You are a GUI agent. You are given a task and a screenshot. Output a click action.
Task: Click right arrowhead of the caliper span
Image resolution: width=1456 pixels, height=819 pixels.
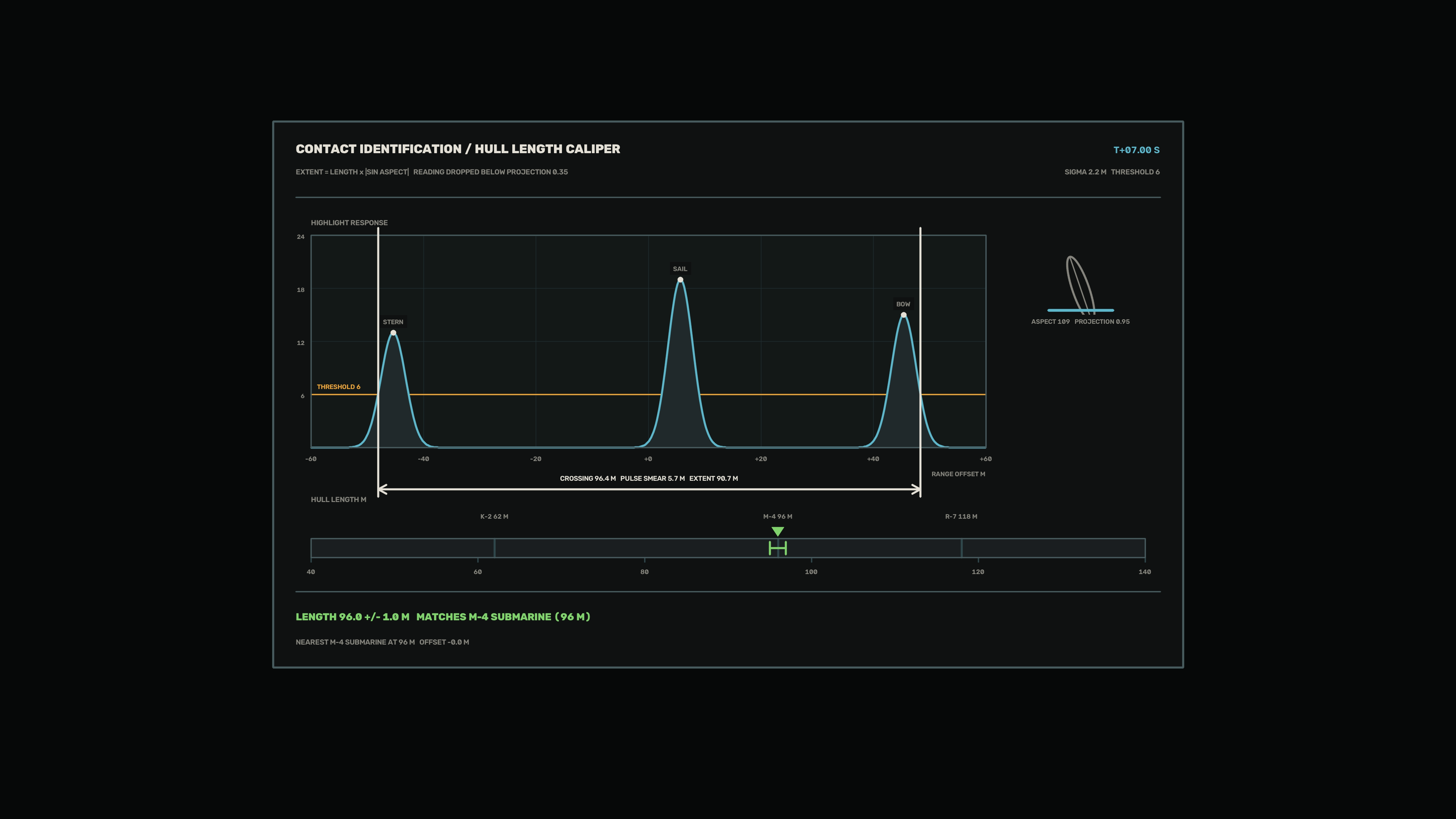916,490
